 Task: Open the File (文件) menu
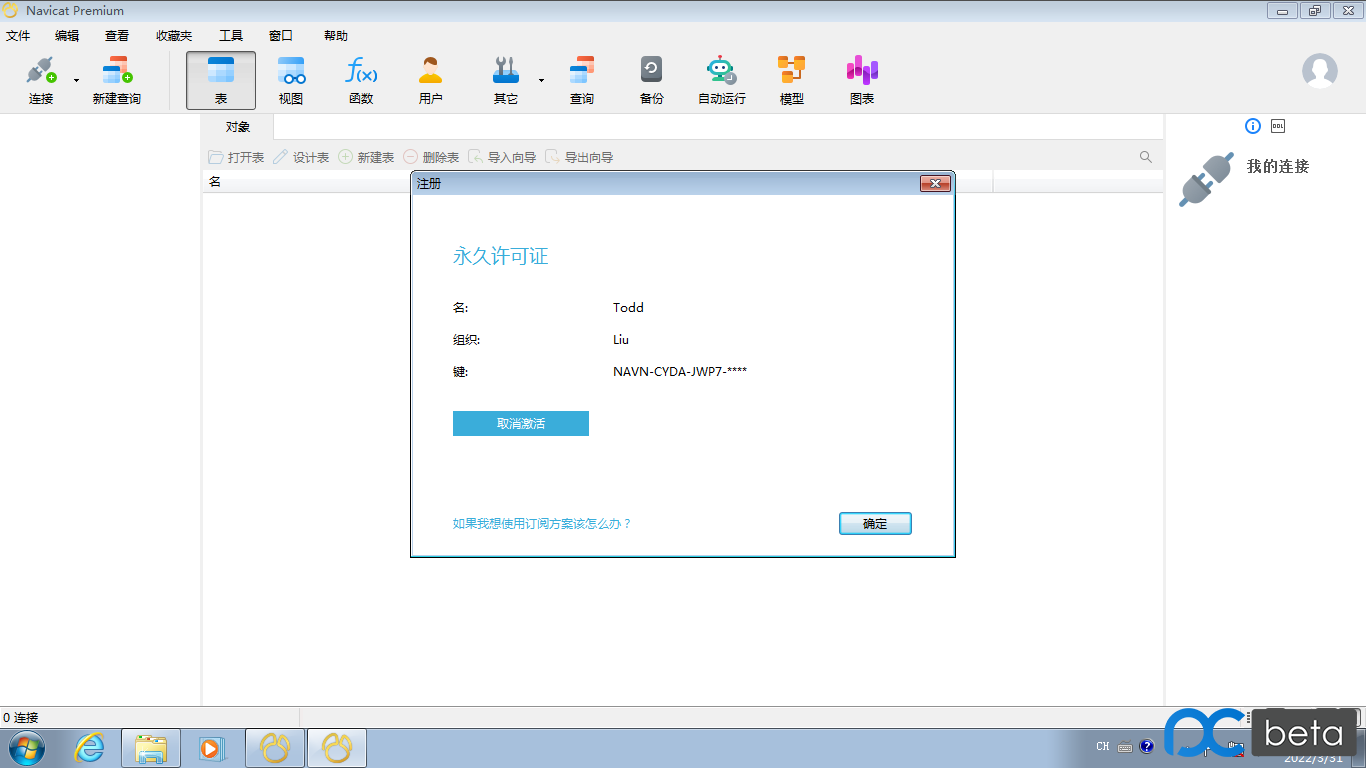coord(18,36)
